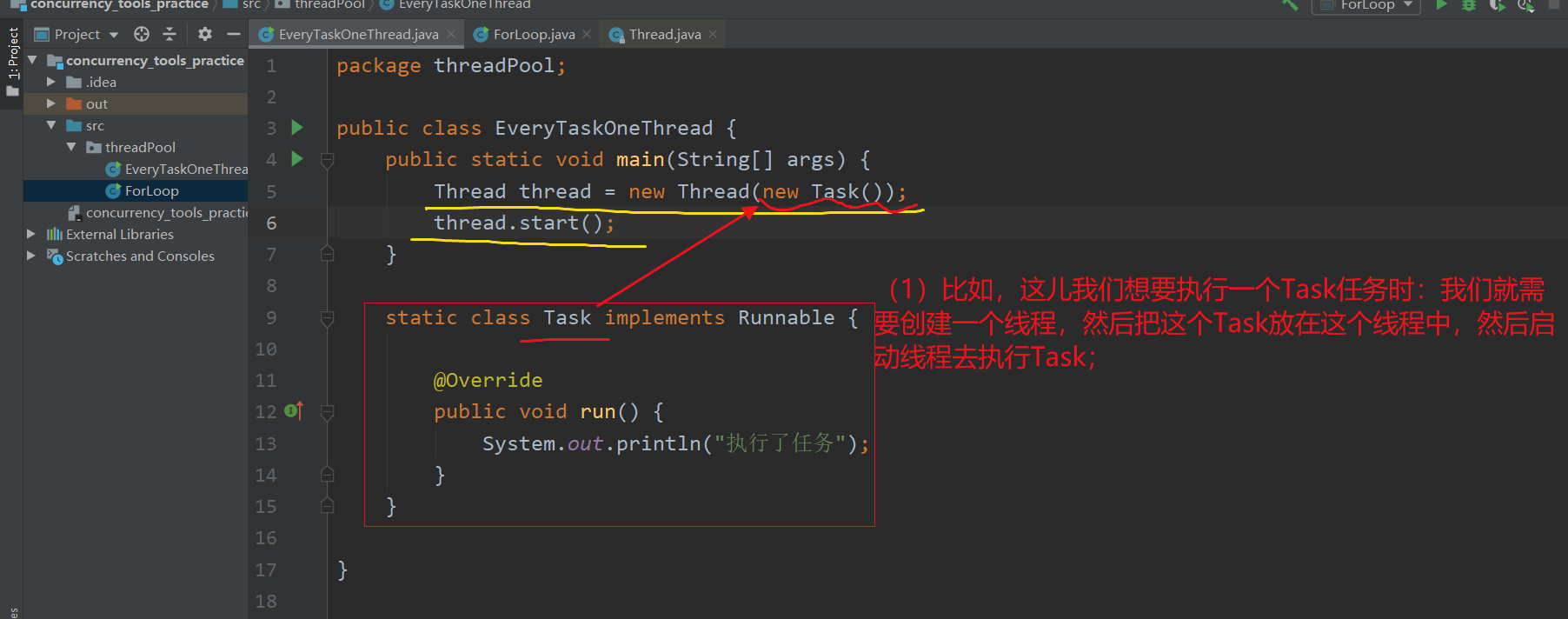Viewport: 1568px width, 619px height.
Task: Click the println call on line 13
Action: (x=658, y=443)
